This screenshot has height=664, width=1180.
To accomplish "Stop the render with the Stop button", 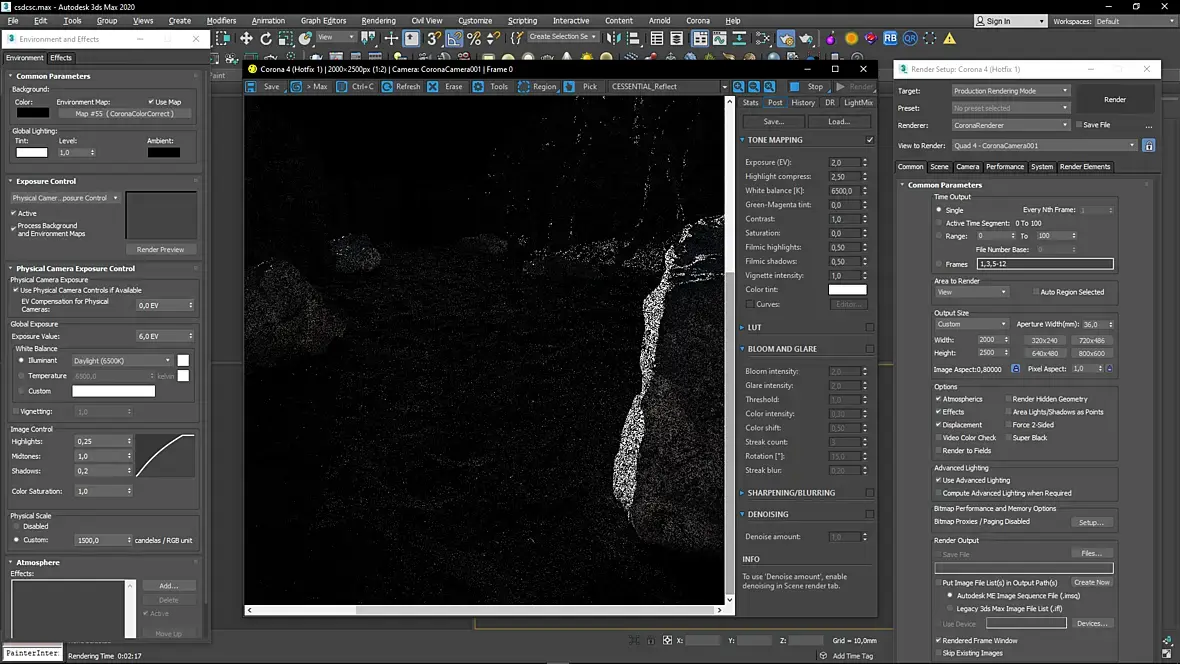I will tap(807, 87).
